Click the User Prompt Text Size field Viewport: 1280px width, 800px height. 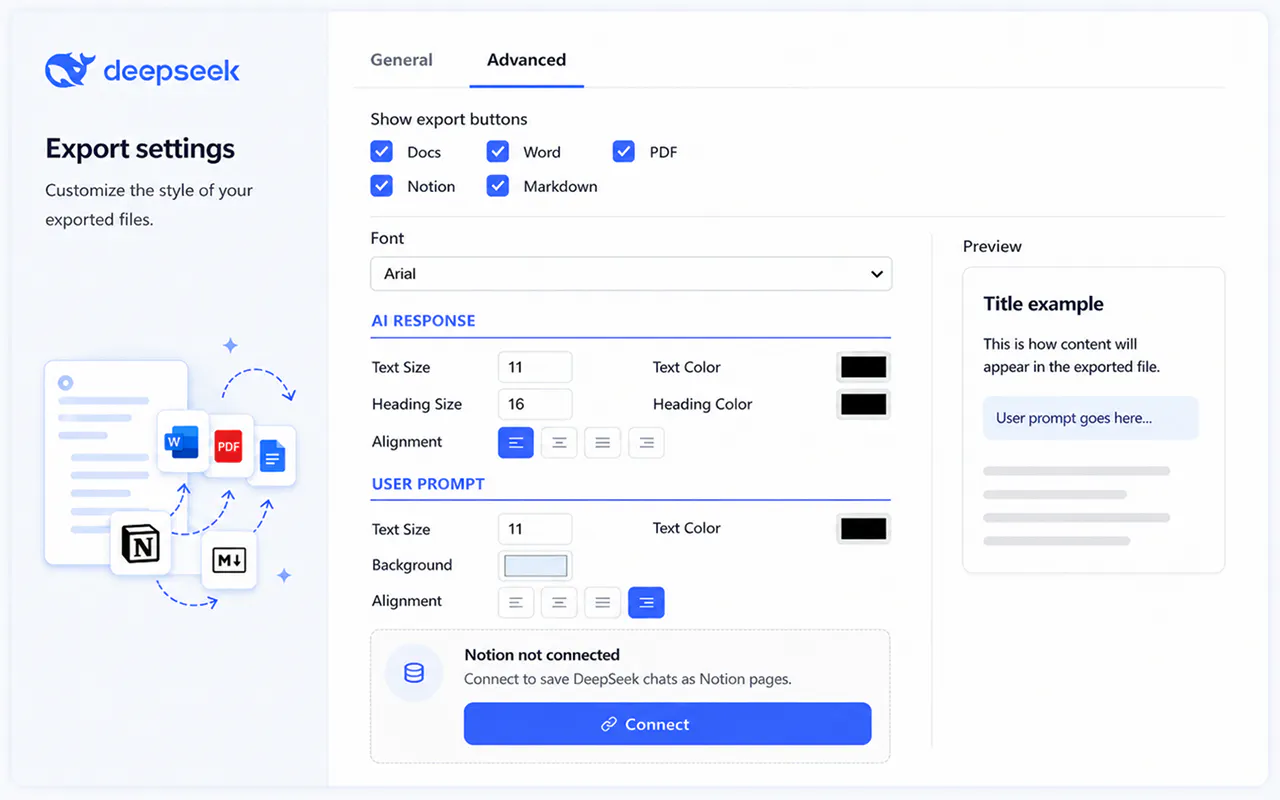coord(535,529)
